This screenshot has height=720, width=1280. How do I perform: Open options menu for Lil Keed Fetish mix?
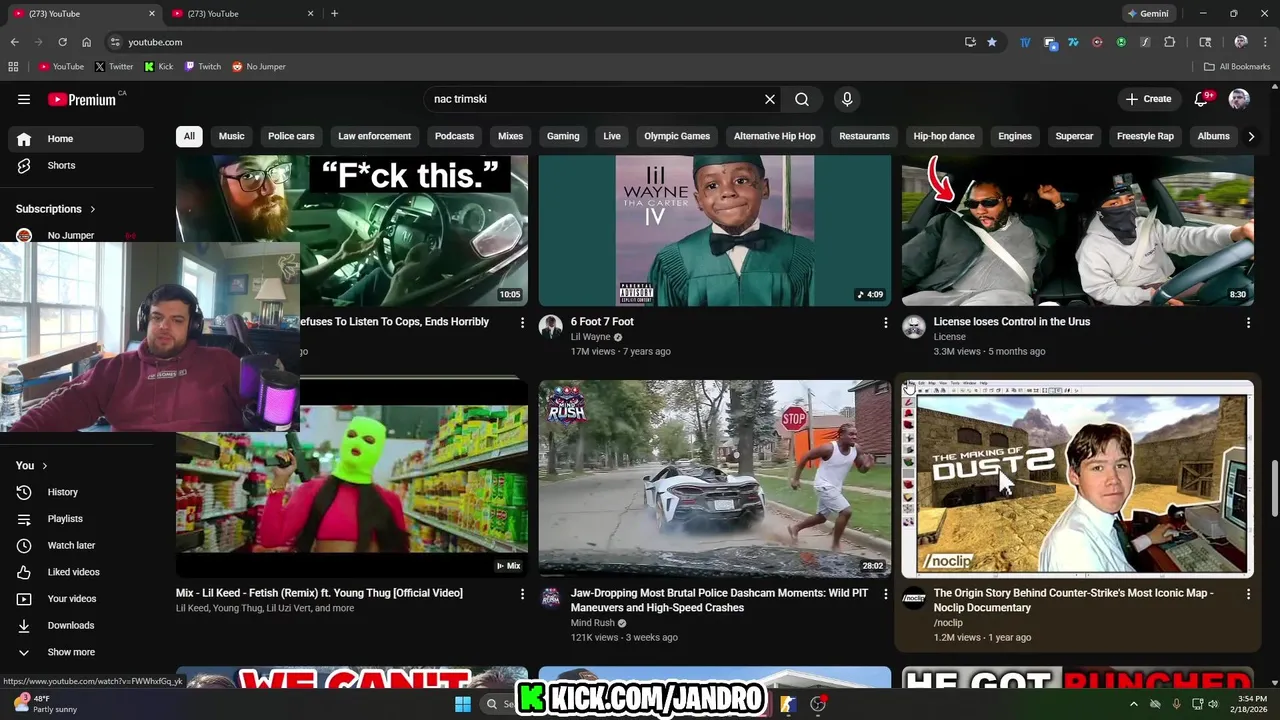tap(522, 594)
